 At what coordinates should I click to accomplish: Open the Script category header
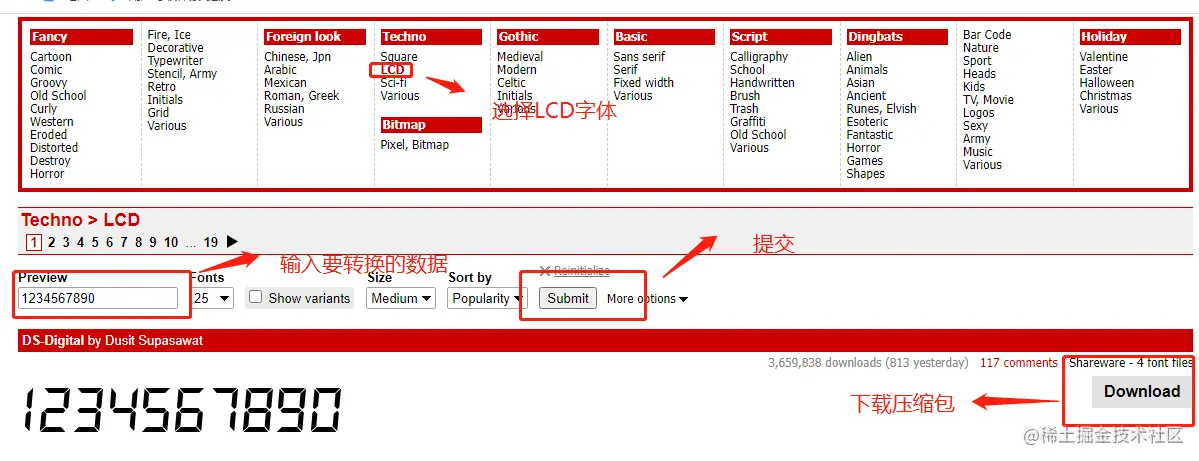tap(781, 37)
